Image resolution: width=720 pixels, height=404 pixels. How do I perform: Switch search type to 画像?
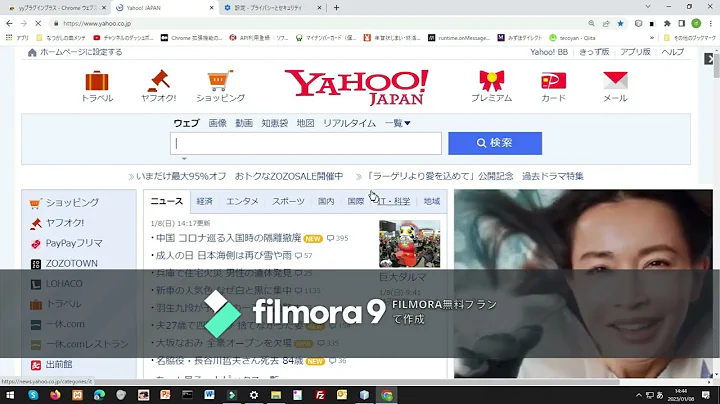click(x=217, y=123)
